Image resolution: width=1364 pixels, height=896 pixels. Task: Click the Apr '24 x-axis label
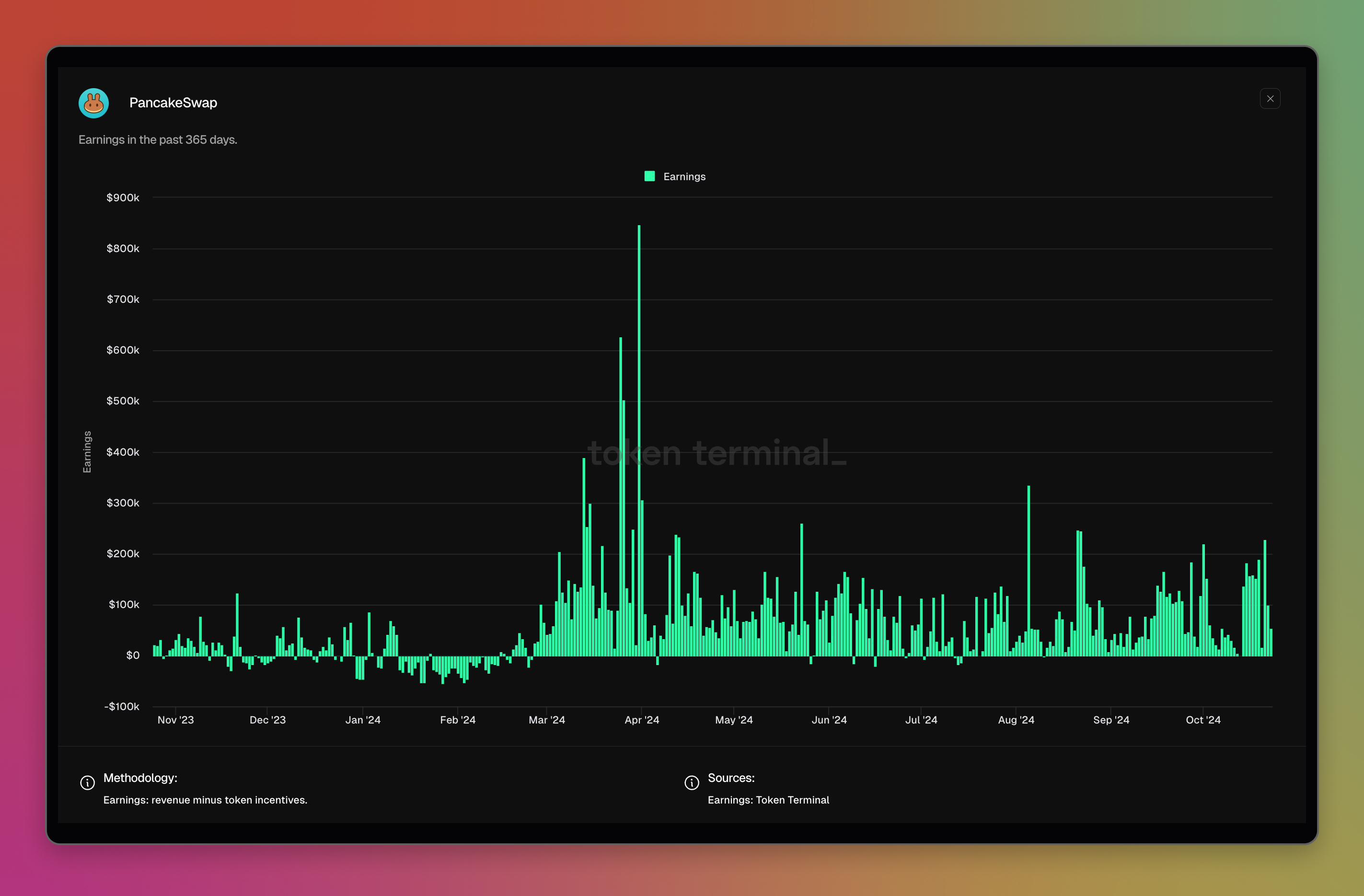coord(642,720)
